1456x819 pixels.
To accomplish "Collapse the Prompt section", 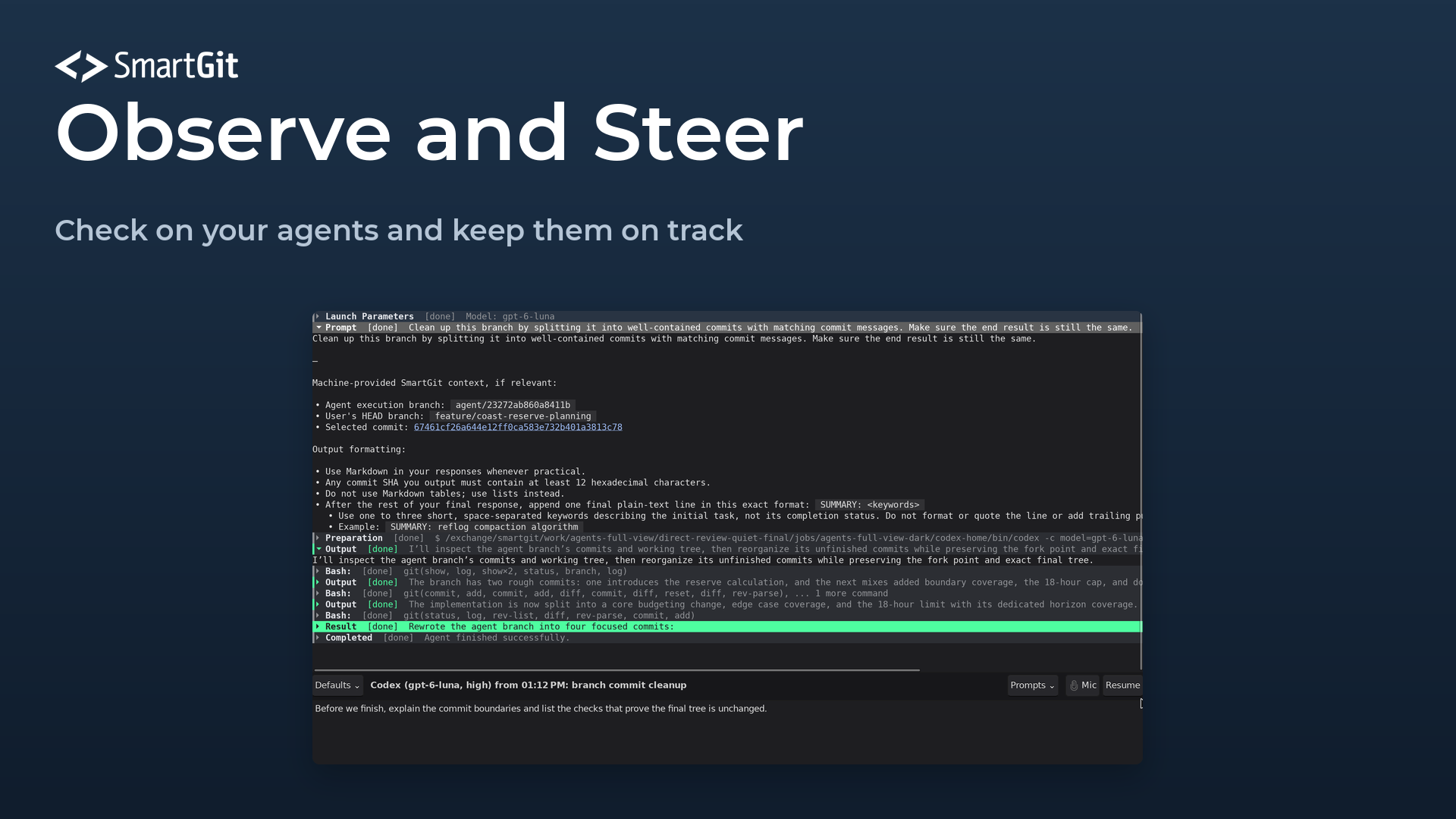I will pos(318,328).
